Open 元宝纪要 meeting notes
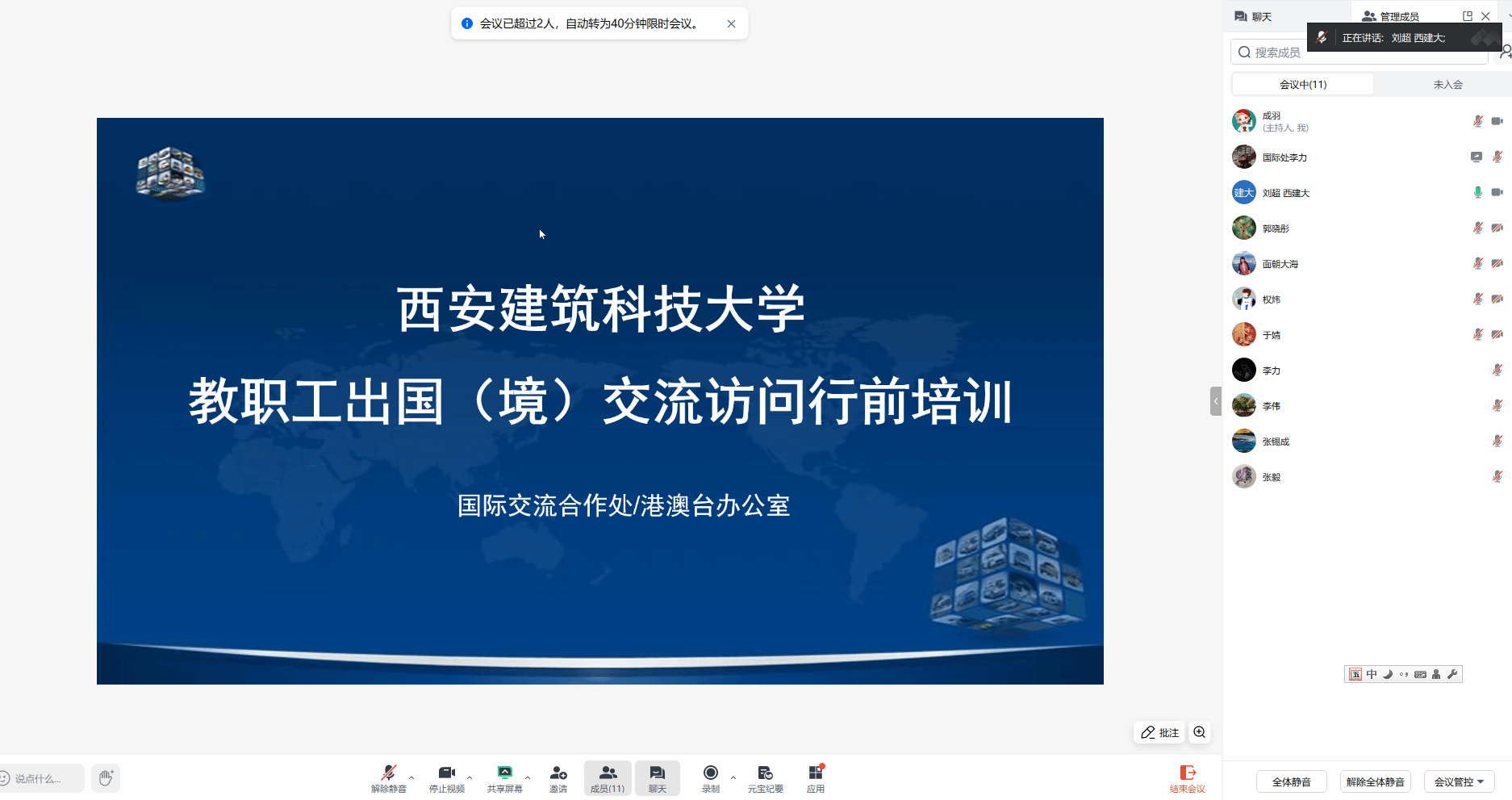1512x800 pixels. (766, 778)
